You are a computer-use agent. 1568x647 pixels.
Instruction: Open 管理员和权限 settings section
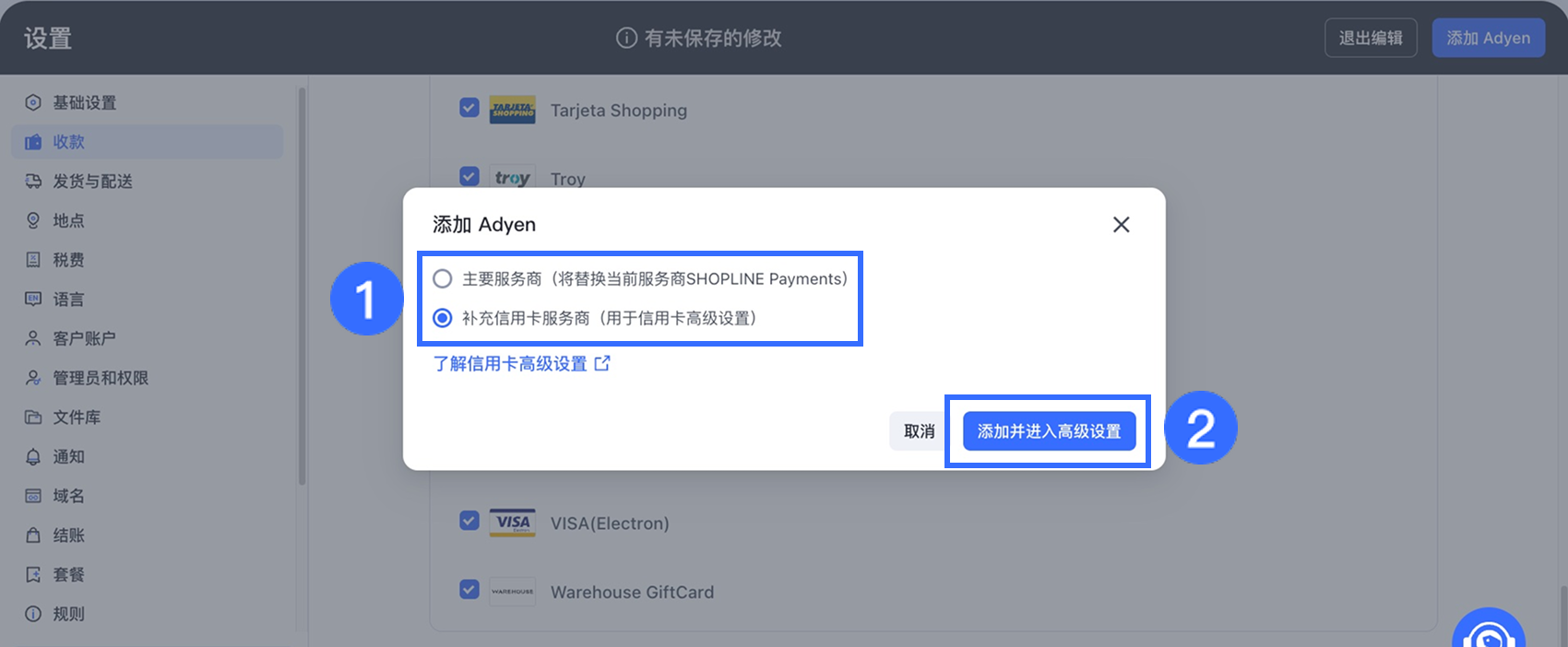click(x=148, y=378)
